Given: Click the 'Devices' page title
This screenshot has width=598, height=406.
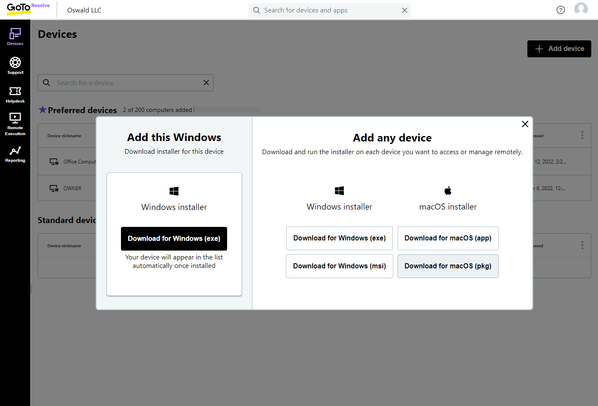Looking at the screenshot, I should [57, 34].
